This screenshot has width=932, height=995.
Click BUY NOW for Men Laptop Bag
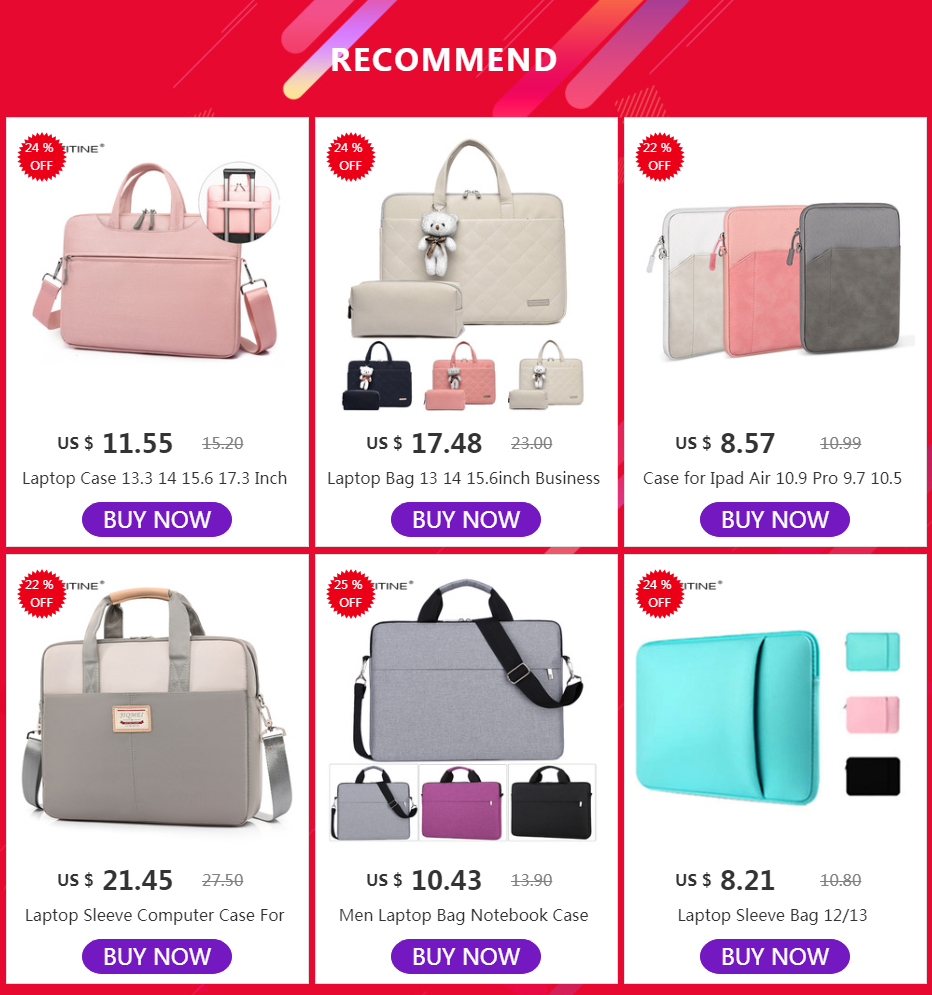tap(466, 956)
